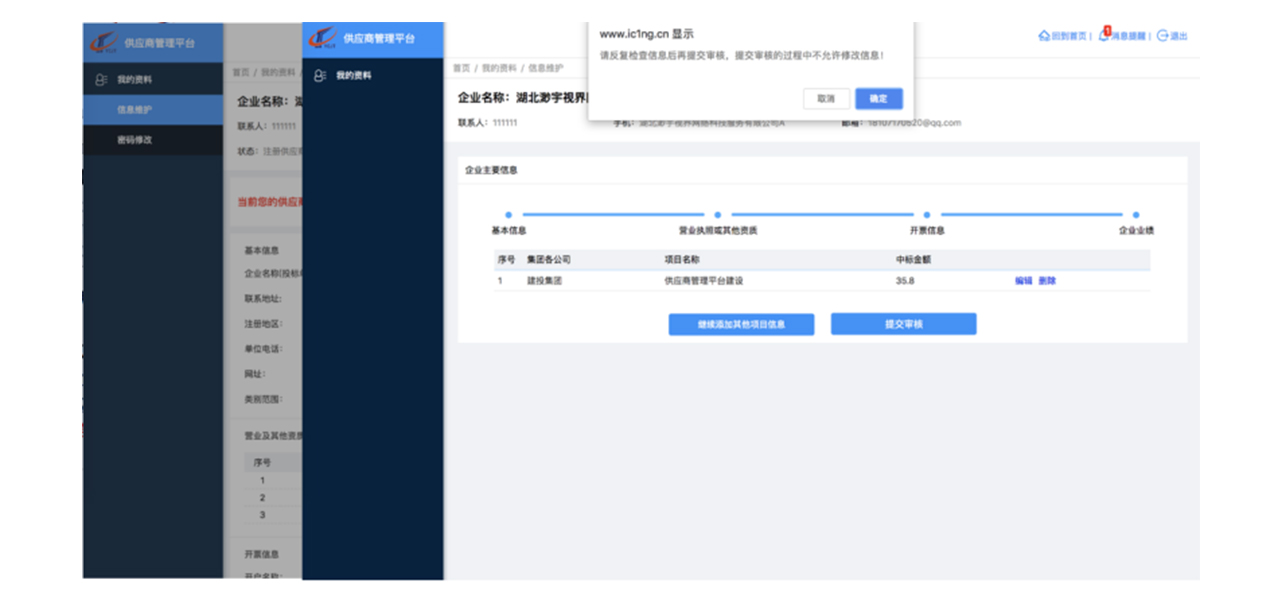The width and height of the screenshot is (1280, 599).
Task: Submit with the 提交审核 button
Action: [x=903, y=325]
